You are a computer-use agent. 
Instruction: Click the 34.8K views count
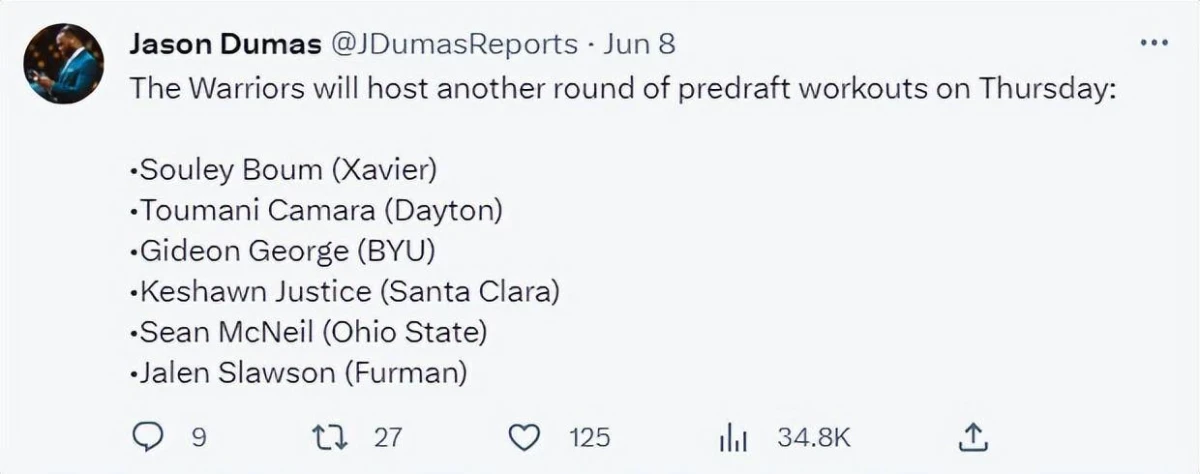click(x=813, y=438)
